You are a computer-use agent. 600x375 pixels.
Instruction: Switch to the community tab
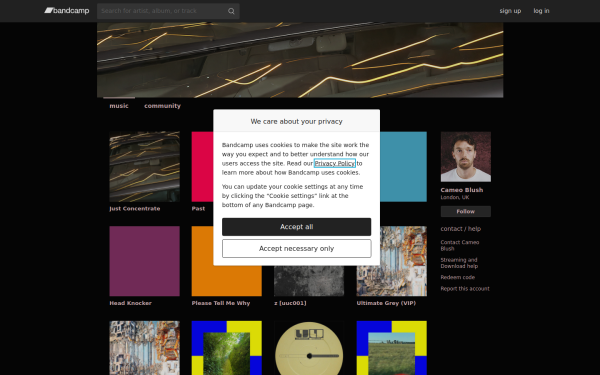pyautogui.click(x=162, y=106)
